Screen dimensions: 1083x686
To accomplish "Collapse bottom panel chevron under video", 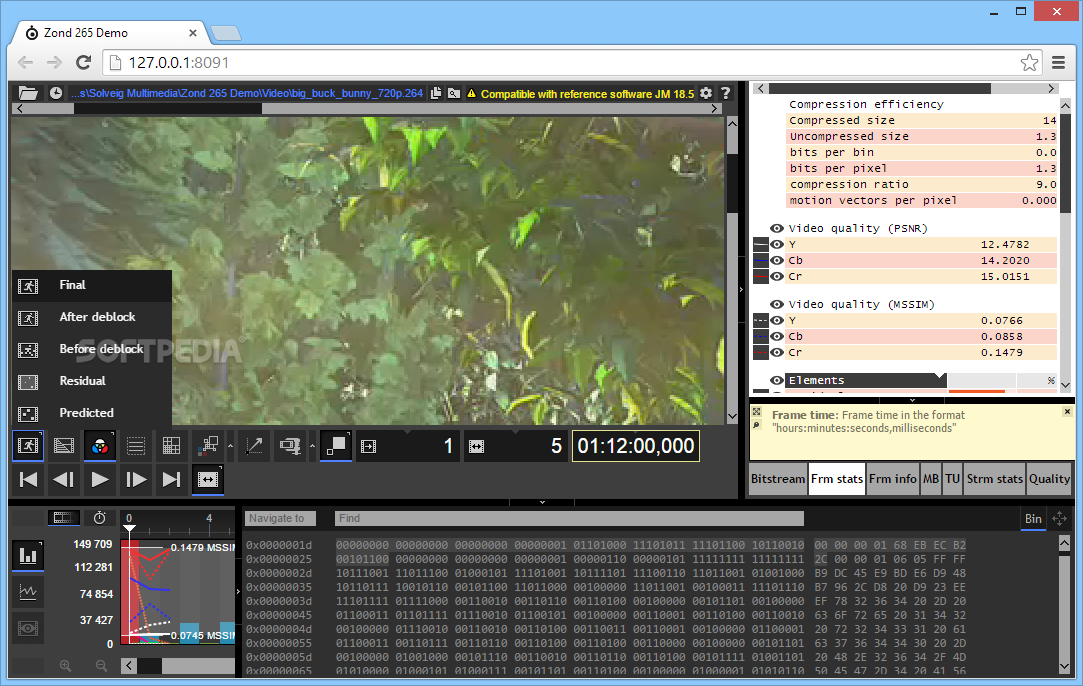I will 542,502.
